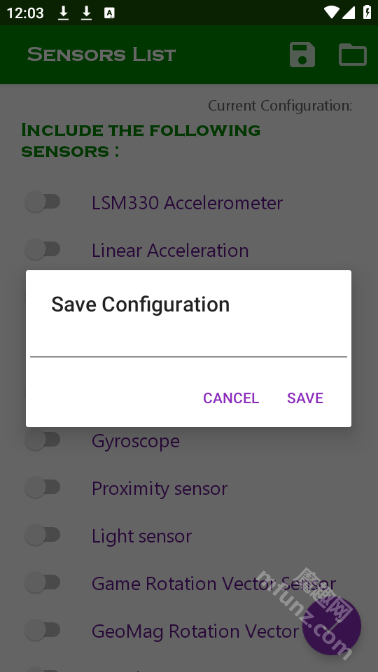The width and height of the screenshot is (378, 672).
Task: Toggle the Light sensor switch
Action: tap(42, 535)
